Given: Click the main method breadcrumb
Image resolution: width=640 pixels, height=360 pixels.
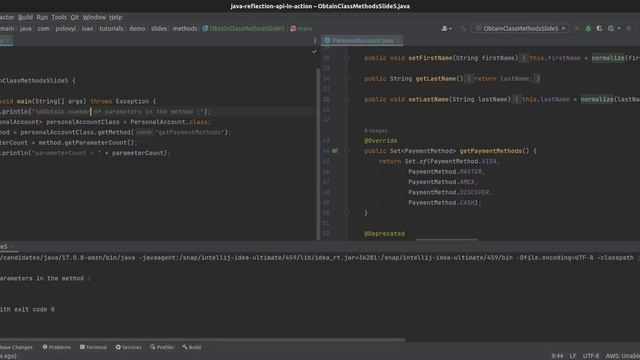Looking at the screenshot, I should [301, 29].
